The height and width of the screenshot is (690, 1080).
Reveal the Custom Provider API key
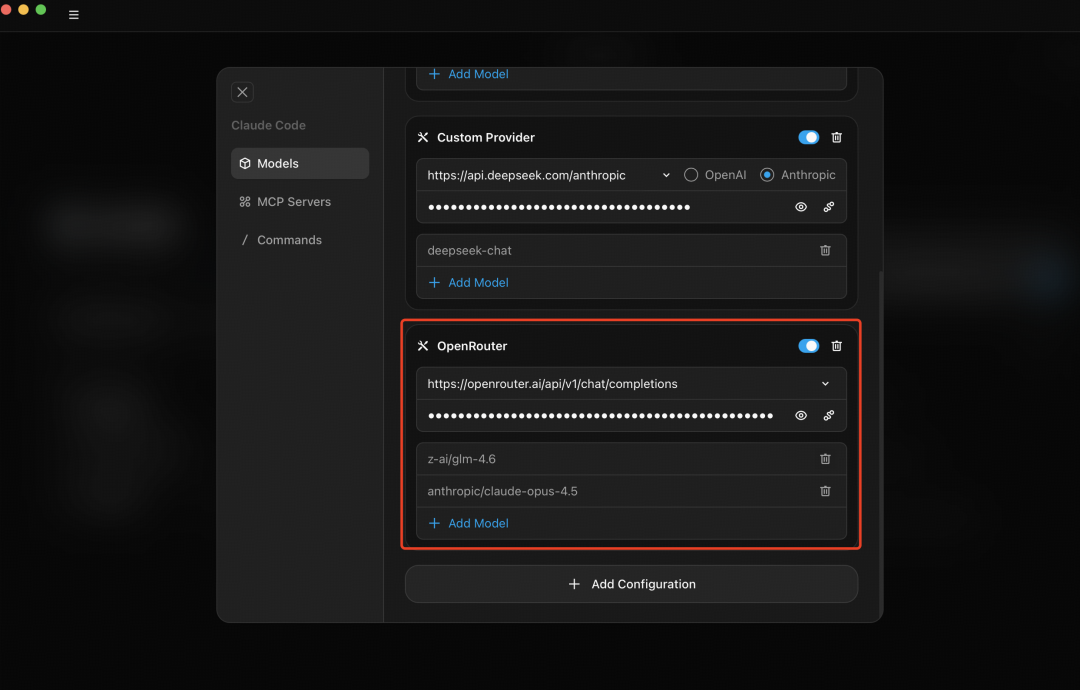(801, 207)
